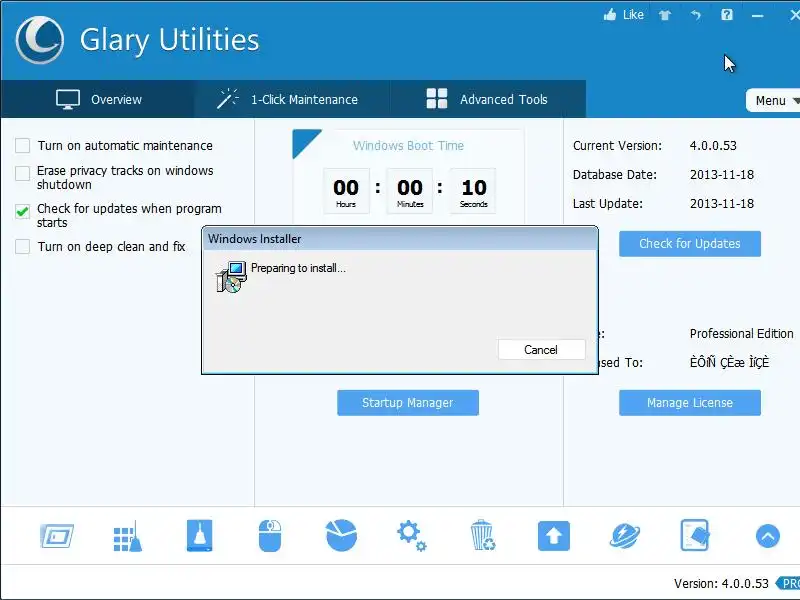Click the status bar Version: 4.0.0.53 text
This screenshot has width=800, height=600.
[x=721, y=584]
